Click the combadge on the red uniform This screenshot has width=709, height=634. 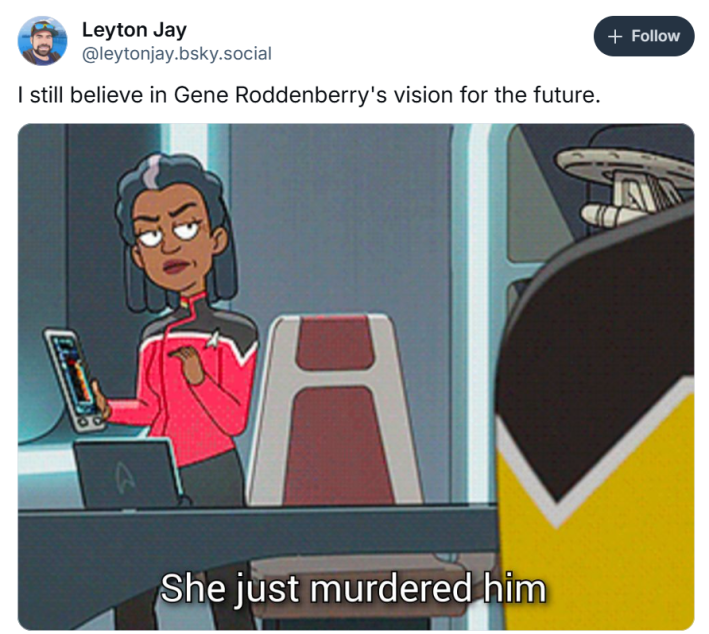[214, 339]
